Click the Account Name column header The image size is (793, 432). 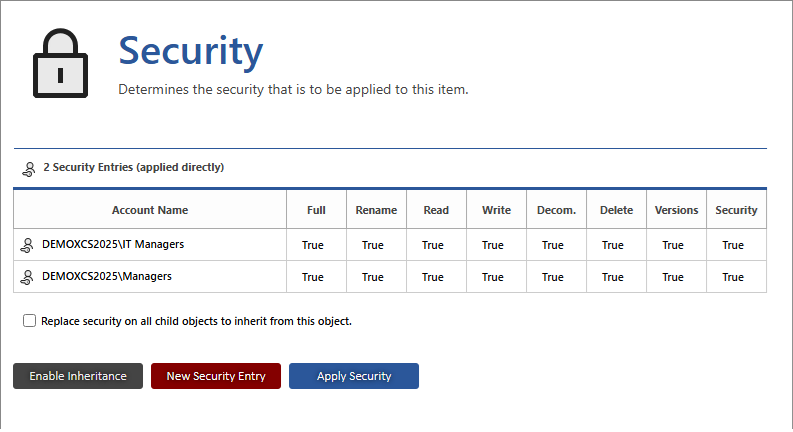pyautogui.click(x=150, y=210)
